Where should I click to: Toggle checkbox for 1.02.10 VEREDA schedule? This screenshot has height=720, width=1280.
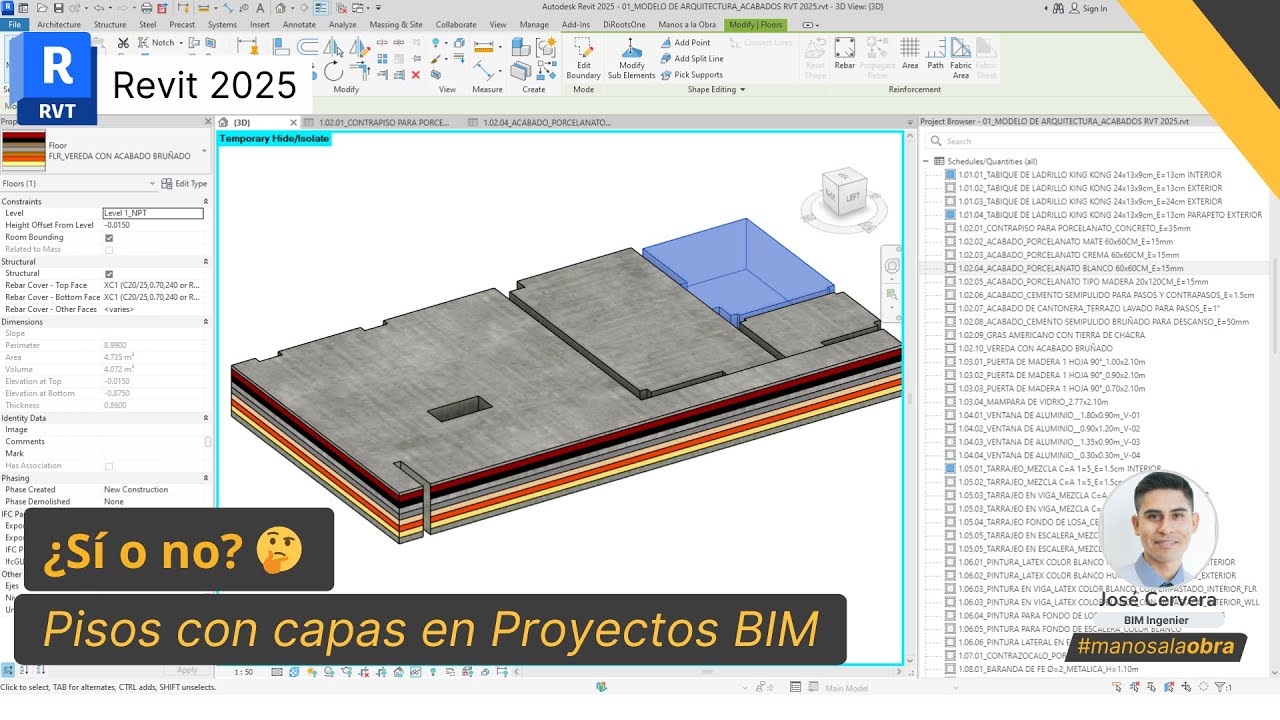pyautogui.click(x=950, y=348)
